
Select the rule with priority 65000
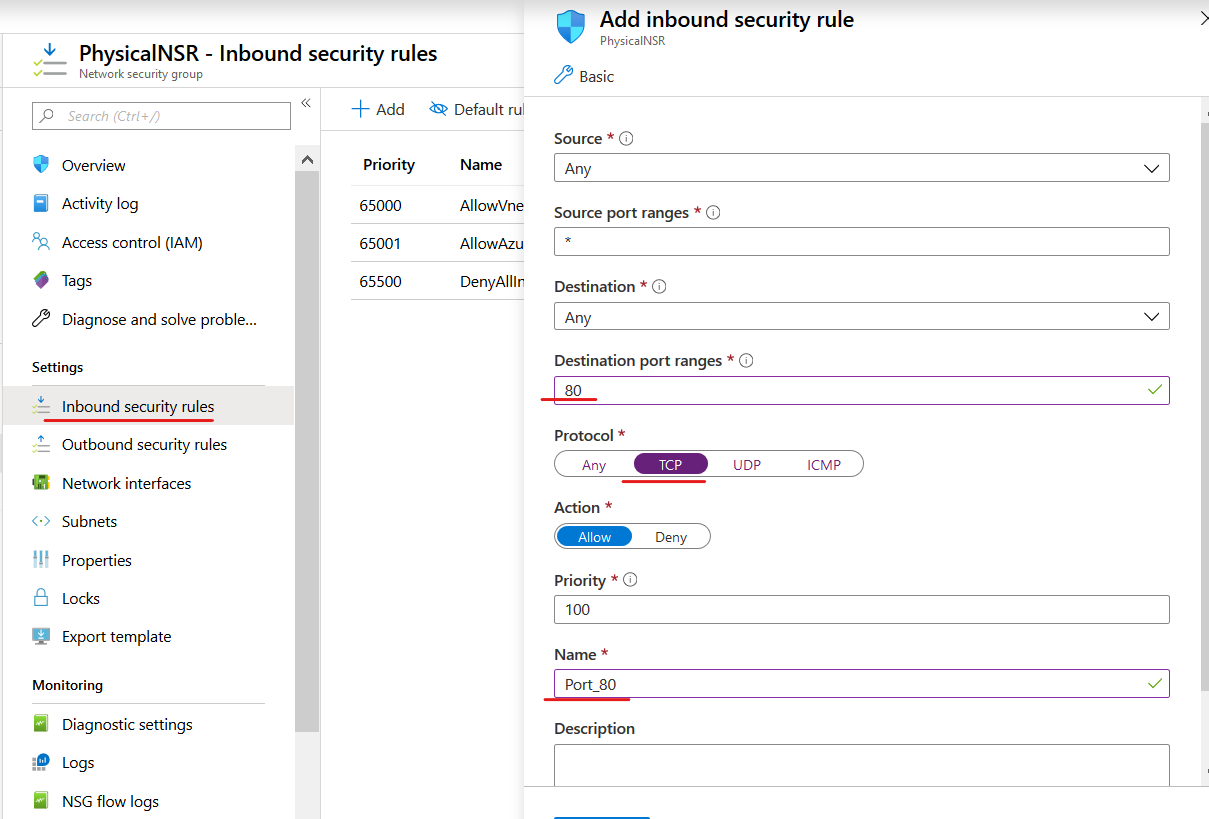437,205
